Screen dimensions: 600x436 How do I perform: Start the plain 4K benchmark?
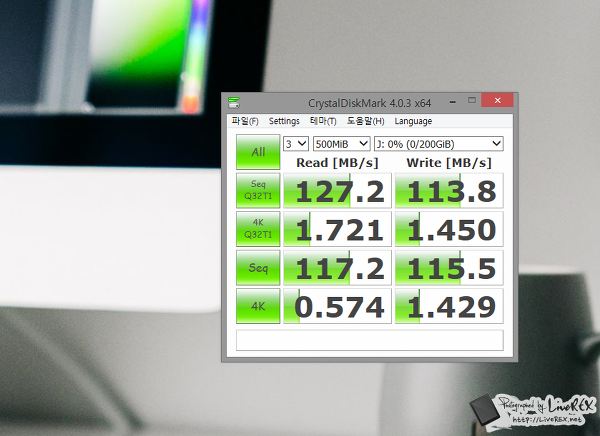pos(258,306)
